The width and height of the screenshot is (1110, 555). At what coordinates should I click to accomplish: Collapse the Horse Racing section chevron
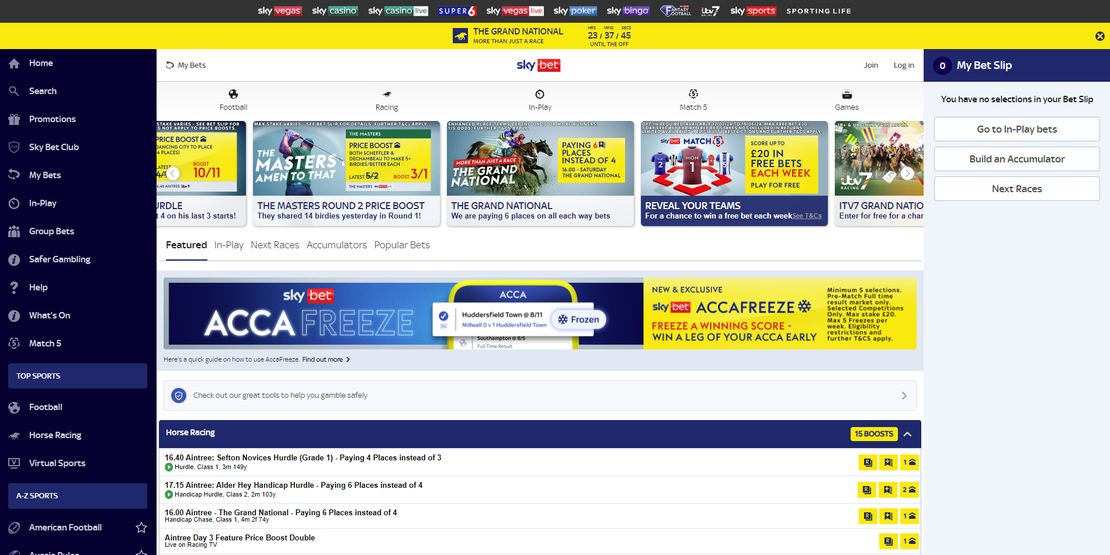[x=908, y=434]
